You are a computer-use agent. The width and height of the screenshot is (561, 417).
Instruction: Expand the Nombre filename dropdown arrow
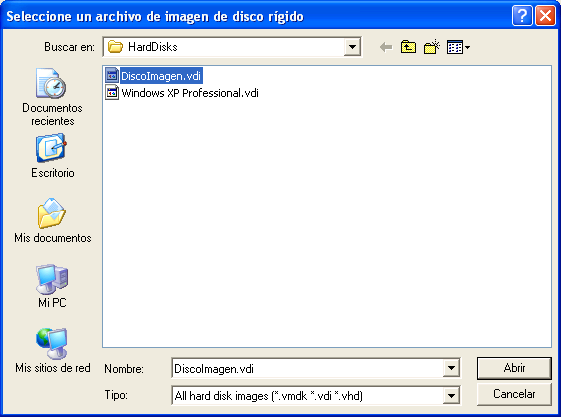click(451, 368)
